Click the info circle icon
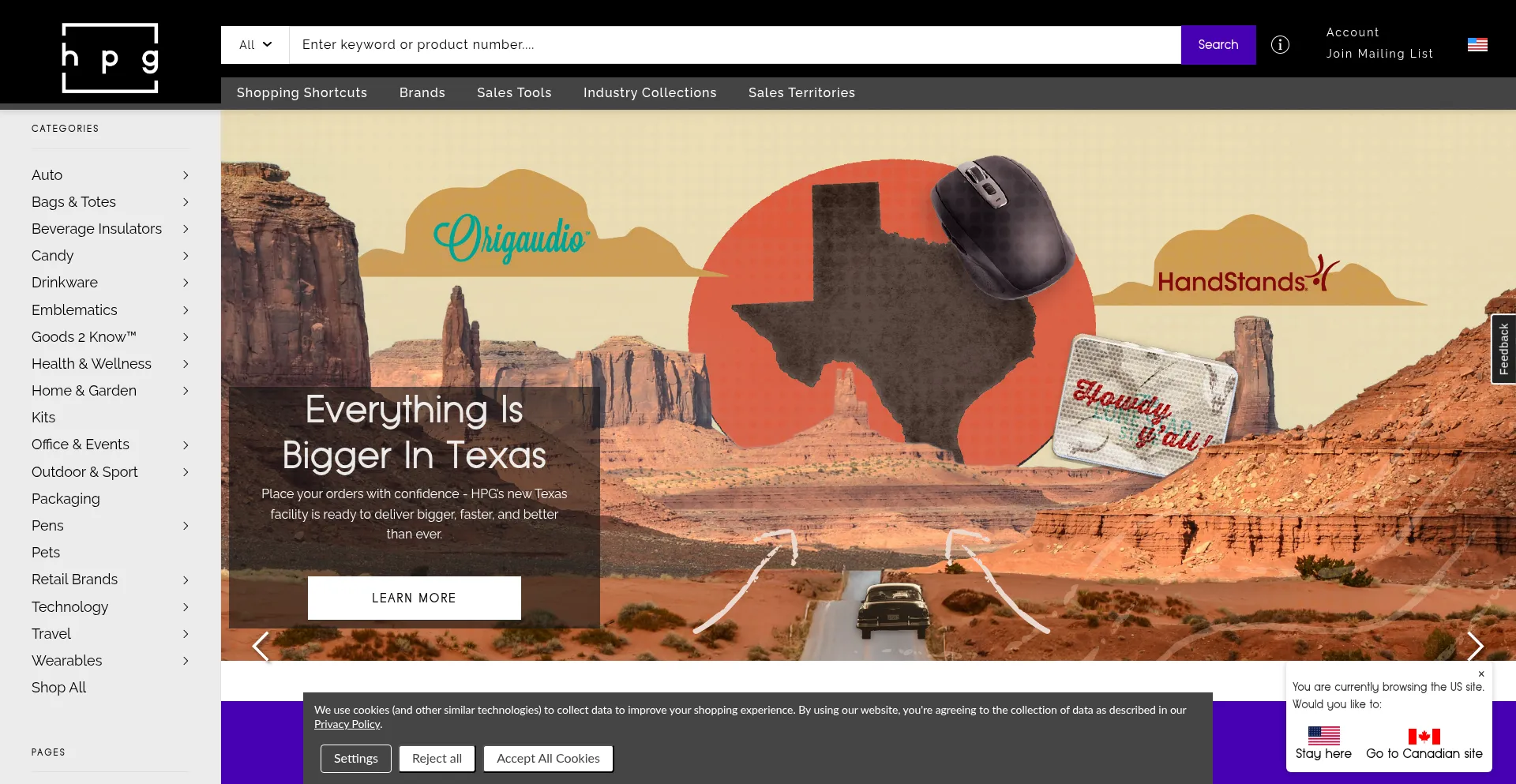1516x784 pixels. coord(1280,45)
